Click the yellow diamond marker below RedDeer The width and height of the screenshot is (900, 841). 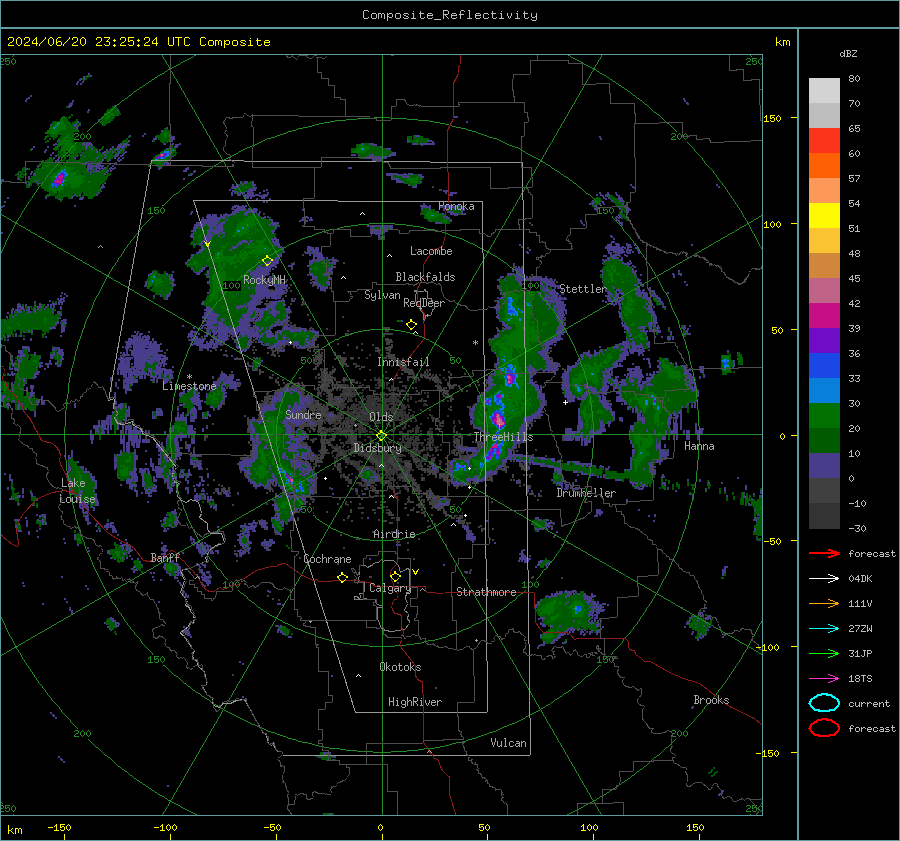[411, 325]
